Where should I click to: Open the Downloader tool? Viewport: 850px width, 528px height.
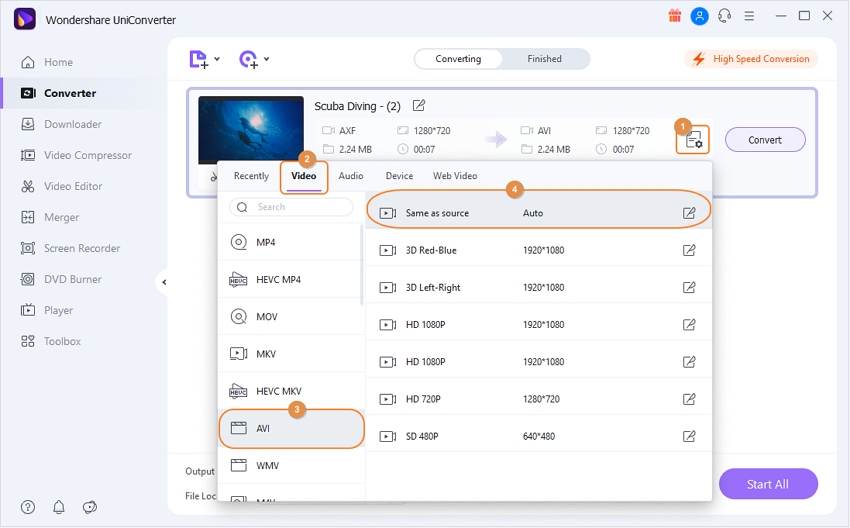point(61,124)
